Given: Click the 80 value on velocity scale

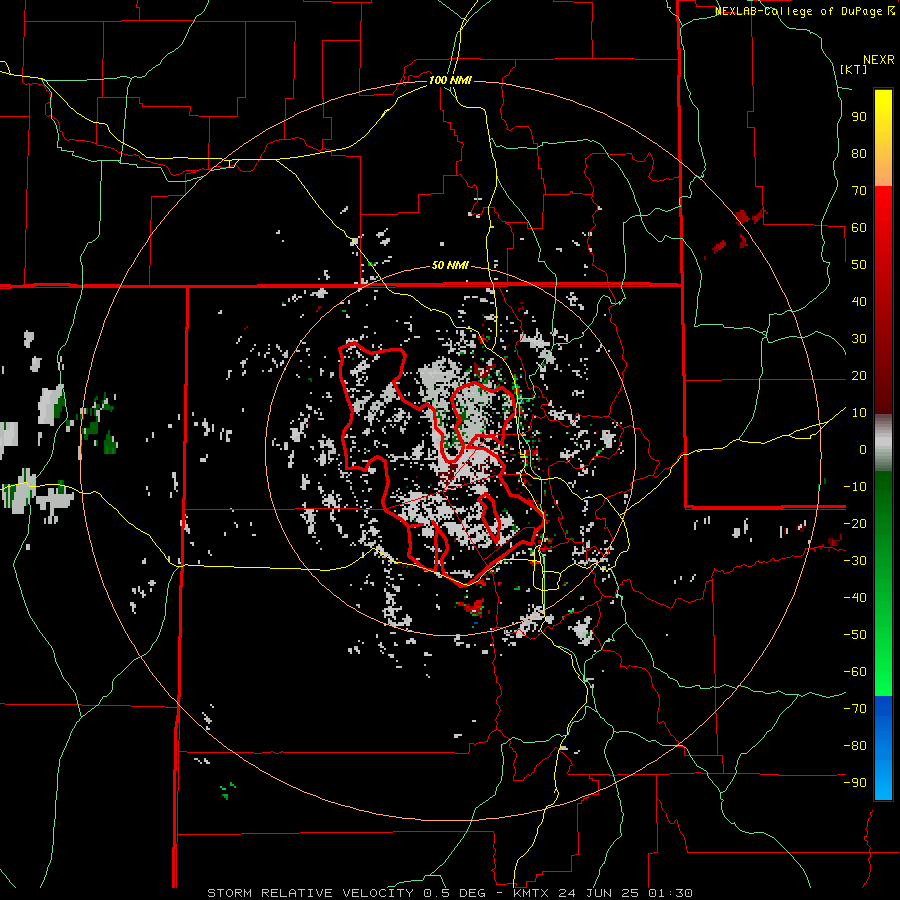Looking at the screenshot, I should point(859,154).
